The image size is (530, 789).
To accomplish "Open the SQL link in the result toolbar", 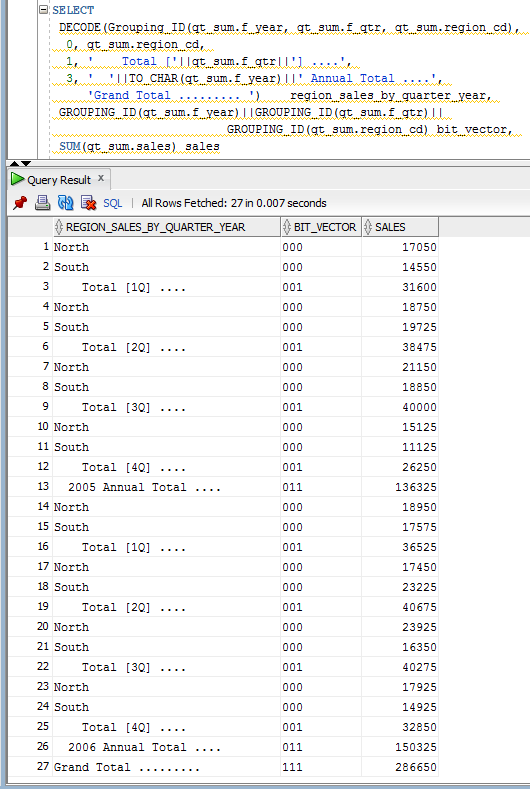I will pyautogui.click(x=113, y=203).
